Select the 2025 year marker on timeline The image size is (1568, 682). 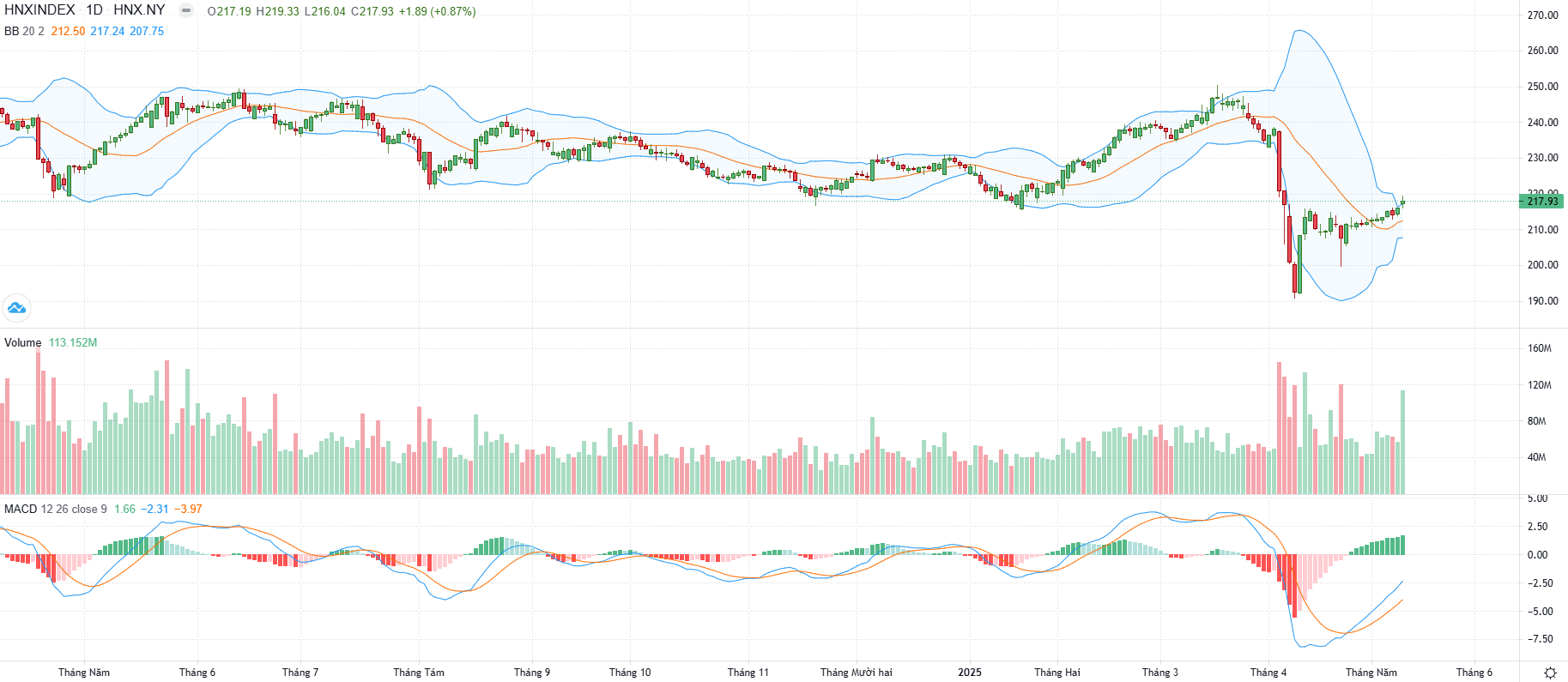pos(970,673)
